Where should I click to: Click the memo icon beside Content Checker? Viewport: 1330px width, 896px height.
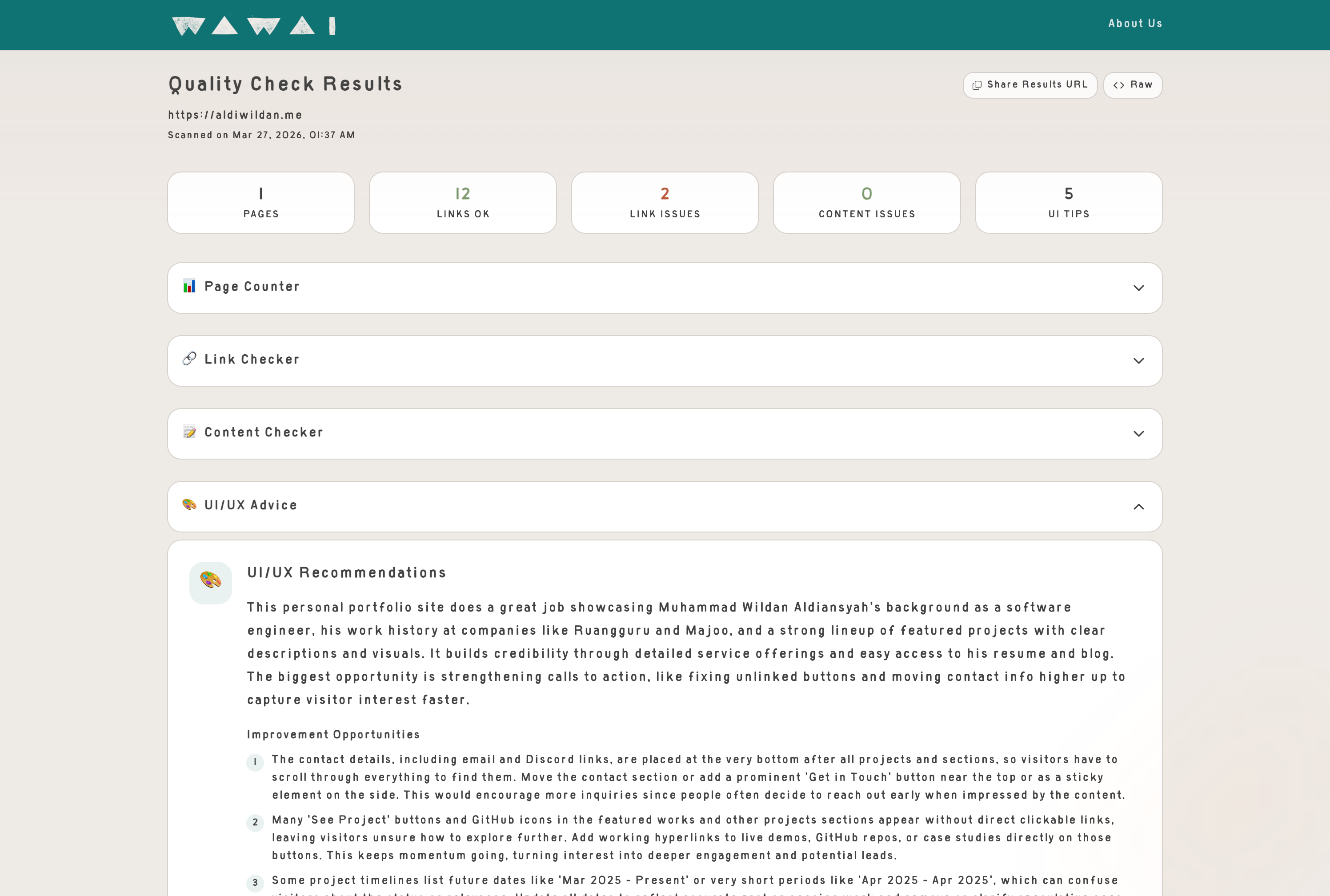[189, 432]
